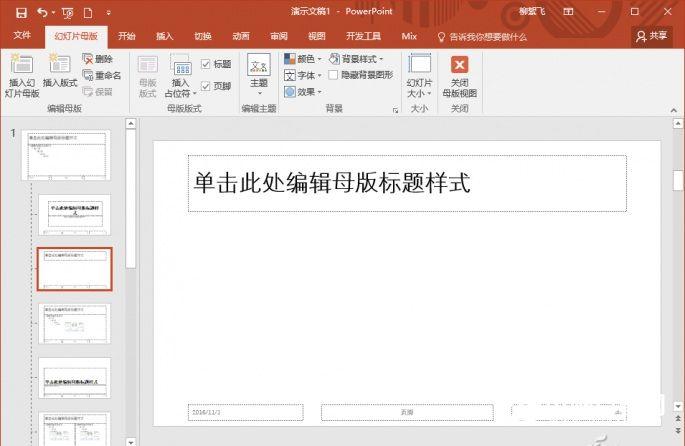The image size is (685, 446).
Task: Select the title slide layout thumbnail
Action: point(75,215)
